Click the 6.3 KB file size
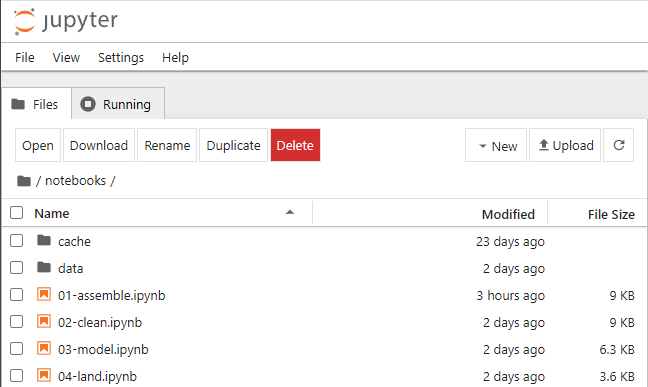 [x=617, y=350]
